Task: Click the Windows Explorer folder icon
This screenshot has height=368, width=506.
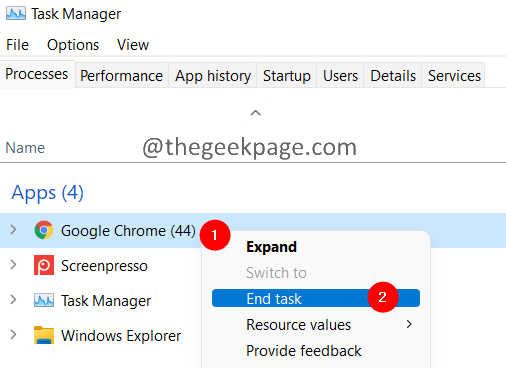Action: pos(44,335)
